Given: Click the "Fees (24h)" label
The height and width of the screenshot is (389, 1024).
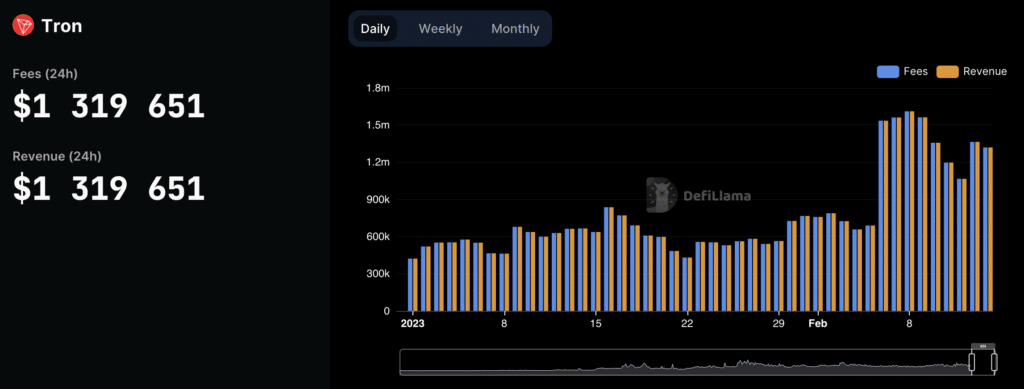Looking at the screenshot, I should click(x=45, y=74).
